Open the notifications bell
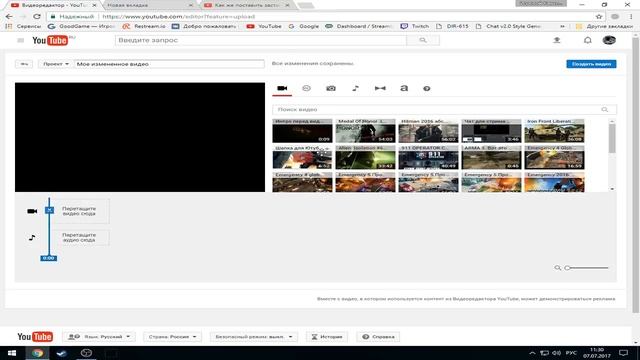Viewport: 640px width, 360px height. point(587,40)
